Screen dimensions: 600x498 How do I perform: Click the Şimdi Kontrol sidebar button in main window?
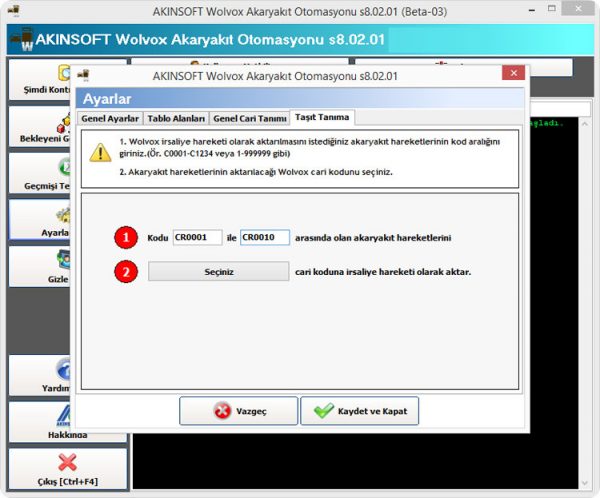pyautogui.click(x=40, y=79)
